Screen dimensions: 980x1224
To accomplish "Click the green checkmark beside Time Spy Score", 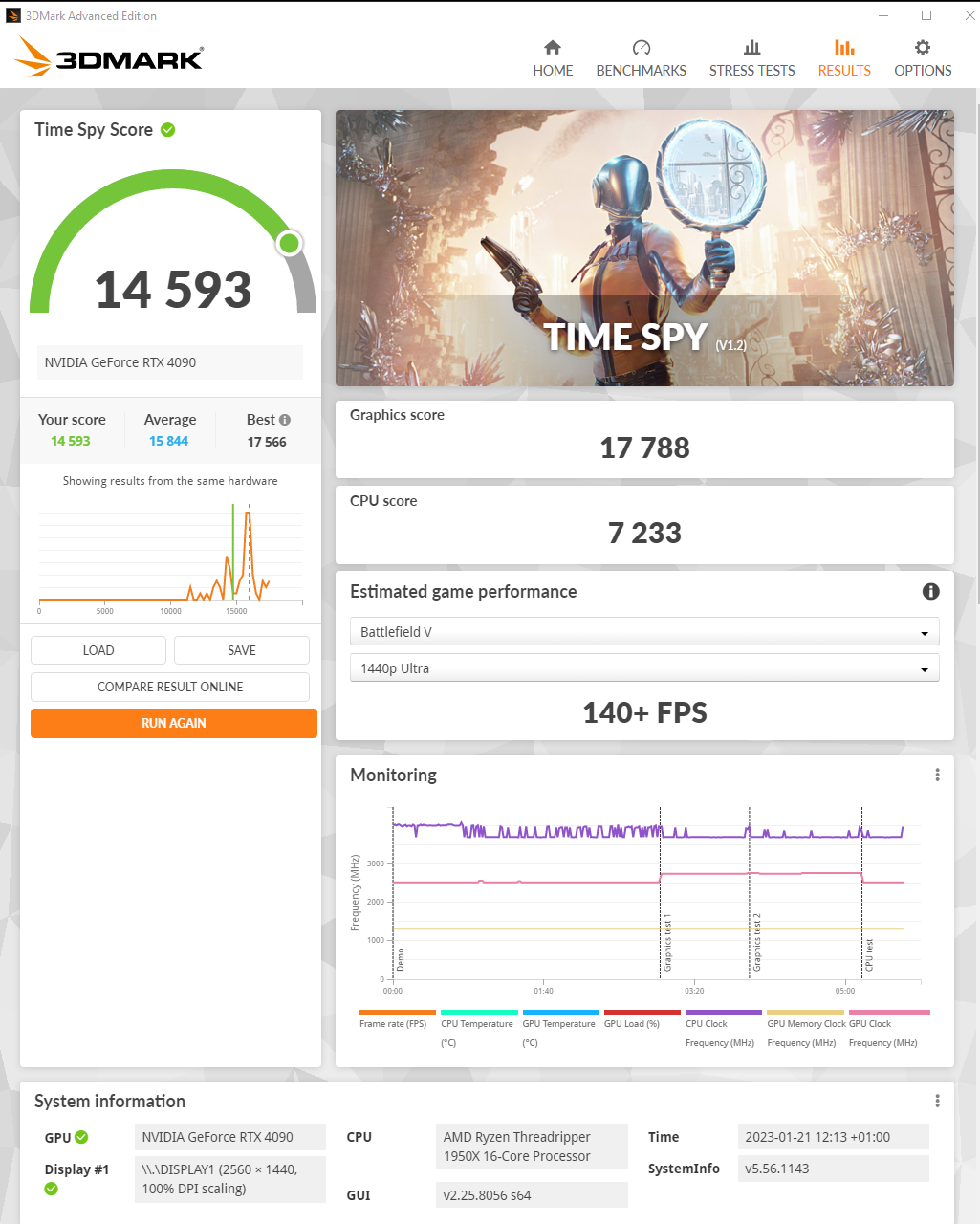I will click(x=167, y=130).
